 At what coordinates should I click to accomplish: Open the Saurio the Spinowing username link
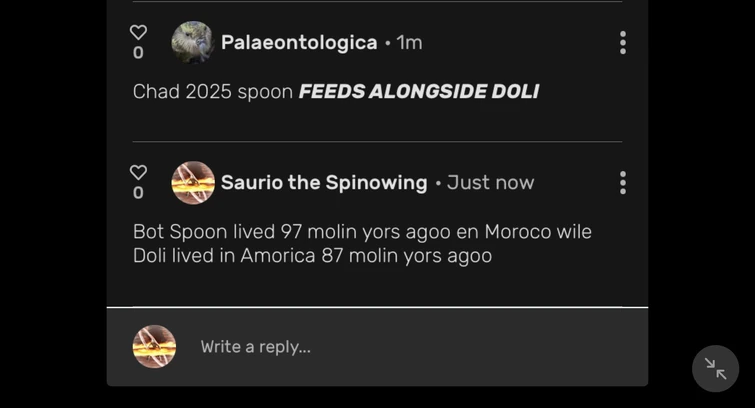point(324,183)
